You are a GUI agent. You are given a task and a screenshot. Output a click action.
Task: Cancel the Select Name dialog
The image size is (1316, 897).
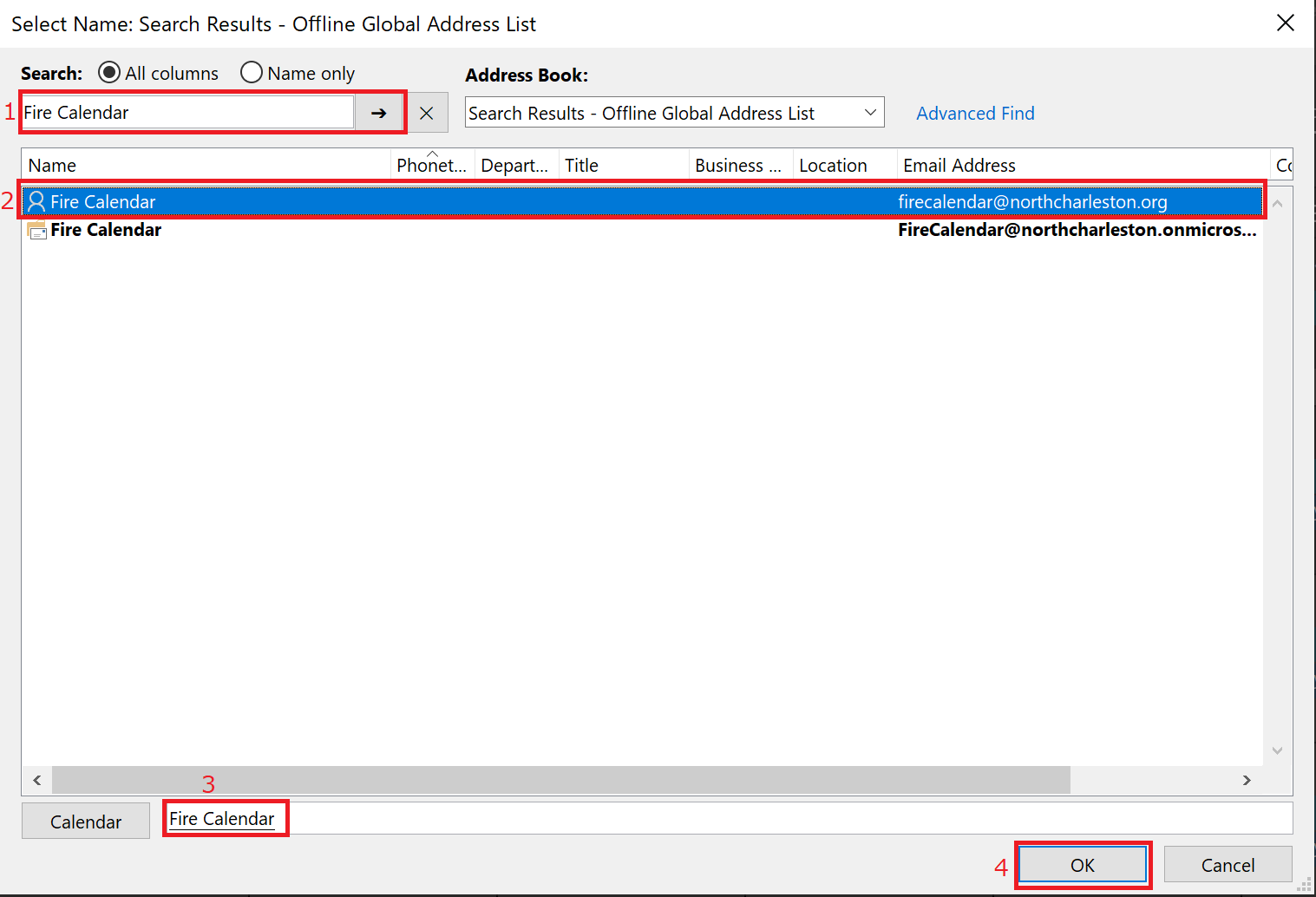tap(1228, 865)
